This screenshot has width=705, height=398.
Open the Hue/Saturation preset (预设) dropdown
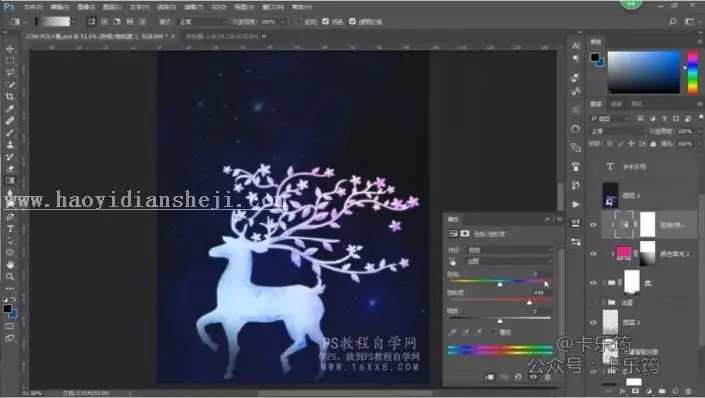coord(510,250)
